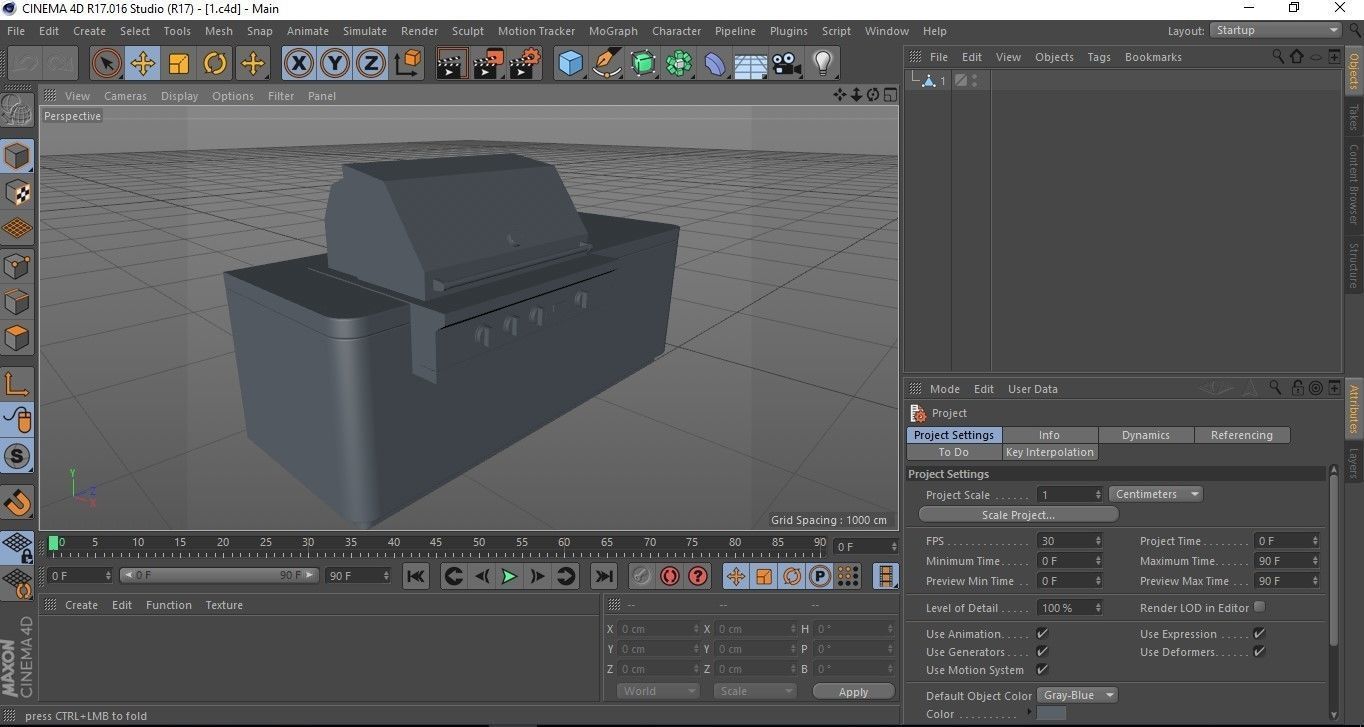Switch to Texture mode
This screenshot has height=727, width=1364.
point(17,192)
